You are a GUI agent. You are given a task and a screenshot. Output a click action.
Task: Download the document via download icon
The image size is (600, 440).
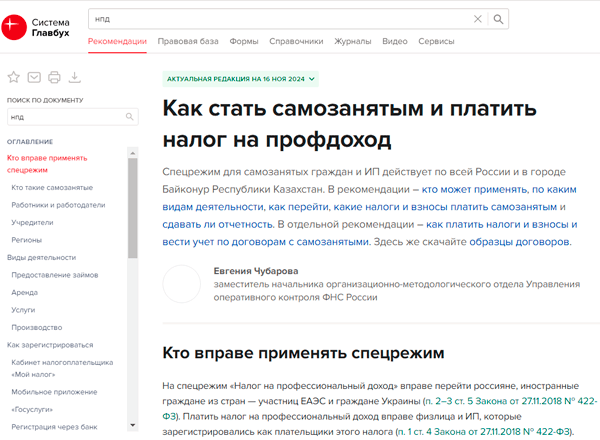click(75, 77)
